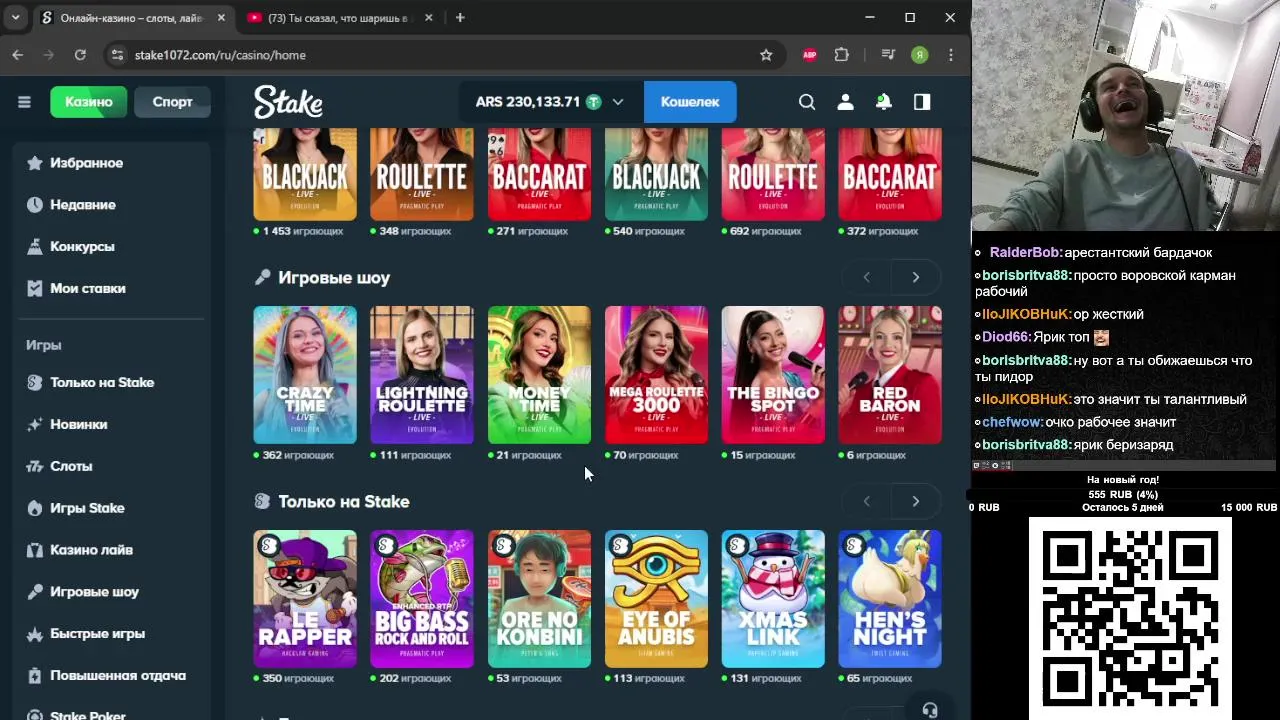
Task: Open Избранное in the sidebar
Action: [x=113, y=163]
